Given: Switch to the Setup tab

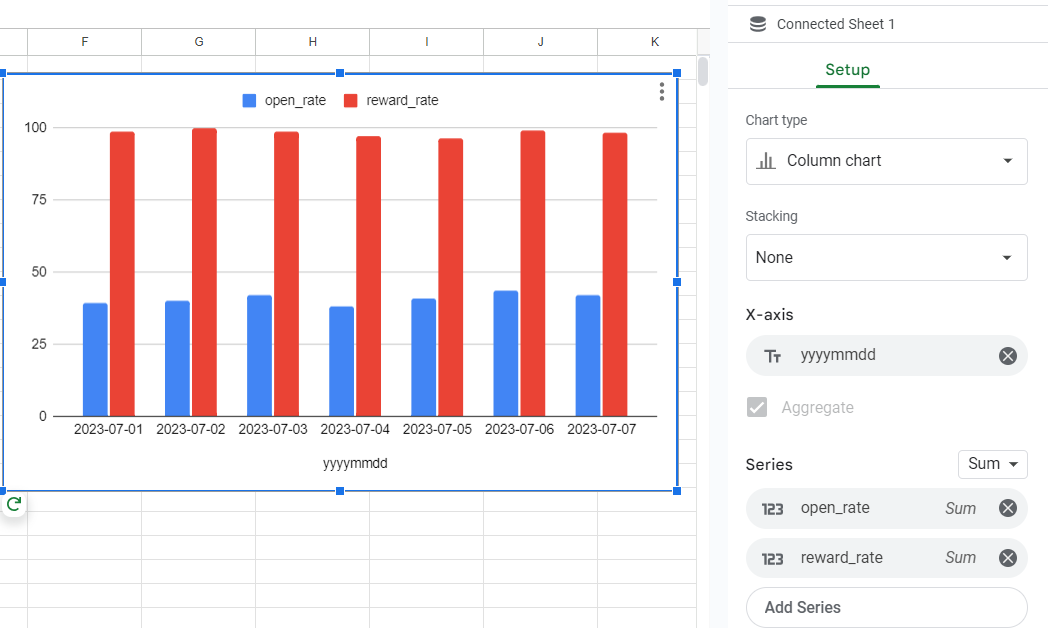Looking at the screenshot, I should (x=847, y=70).
